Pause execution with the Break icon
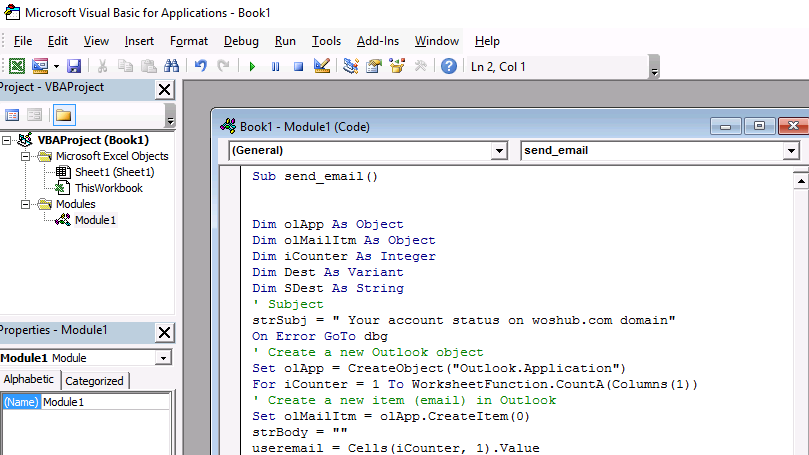Screen dimensions: 809x455 pos(276,67)
